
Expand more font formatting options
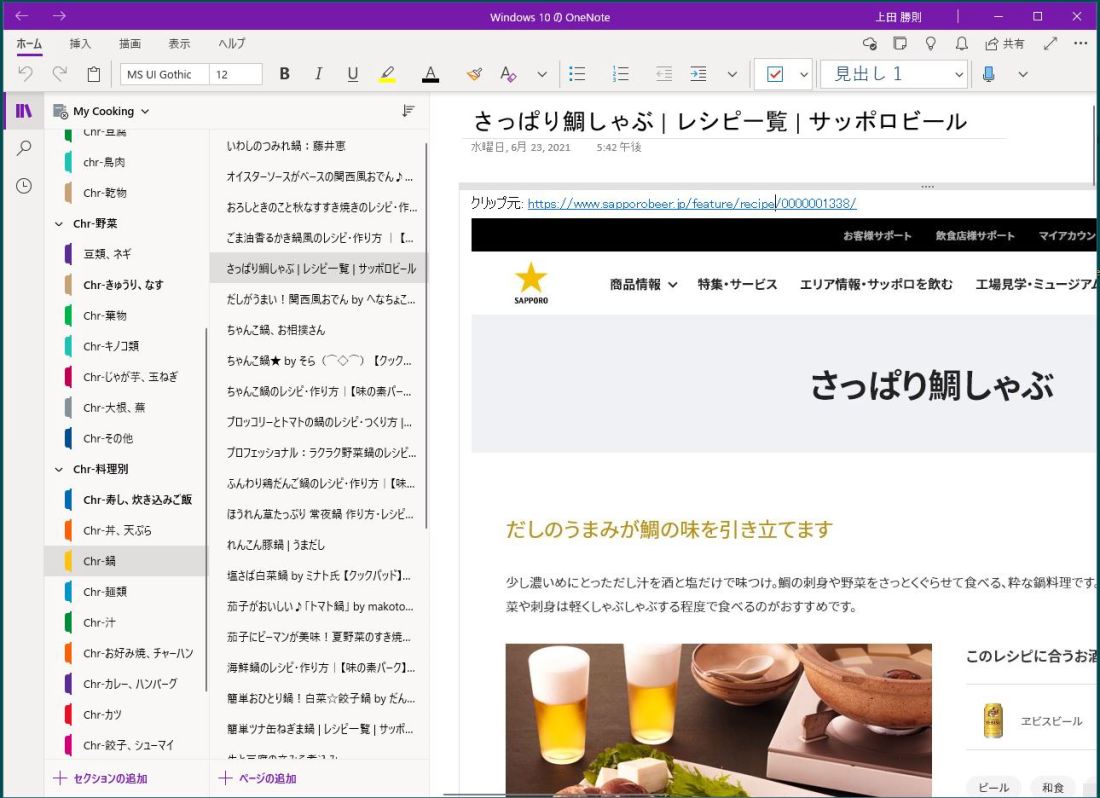point(542,74)
